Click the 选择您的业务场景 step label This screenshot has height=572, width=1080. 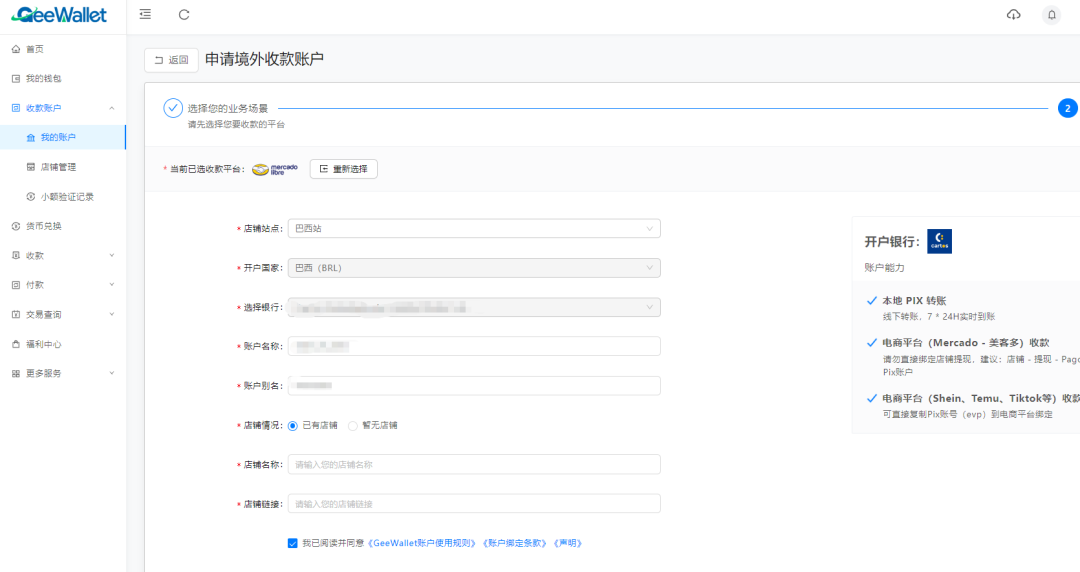tap(227, 108)
